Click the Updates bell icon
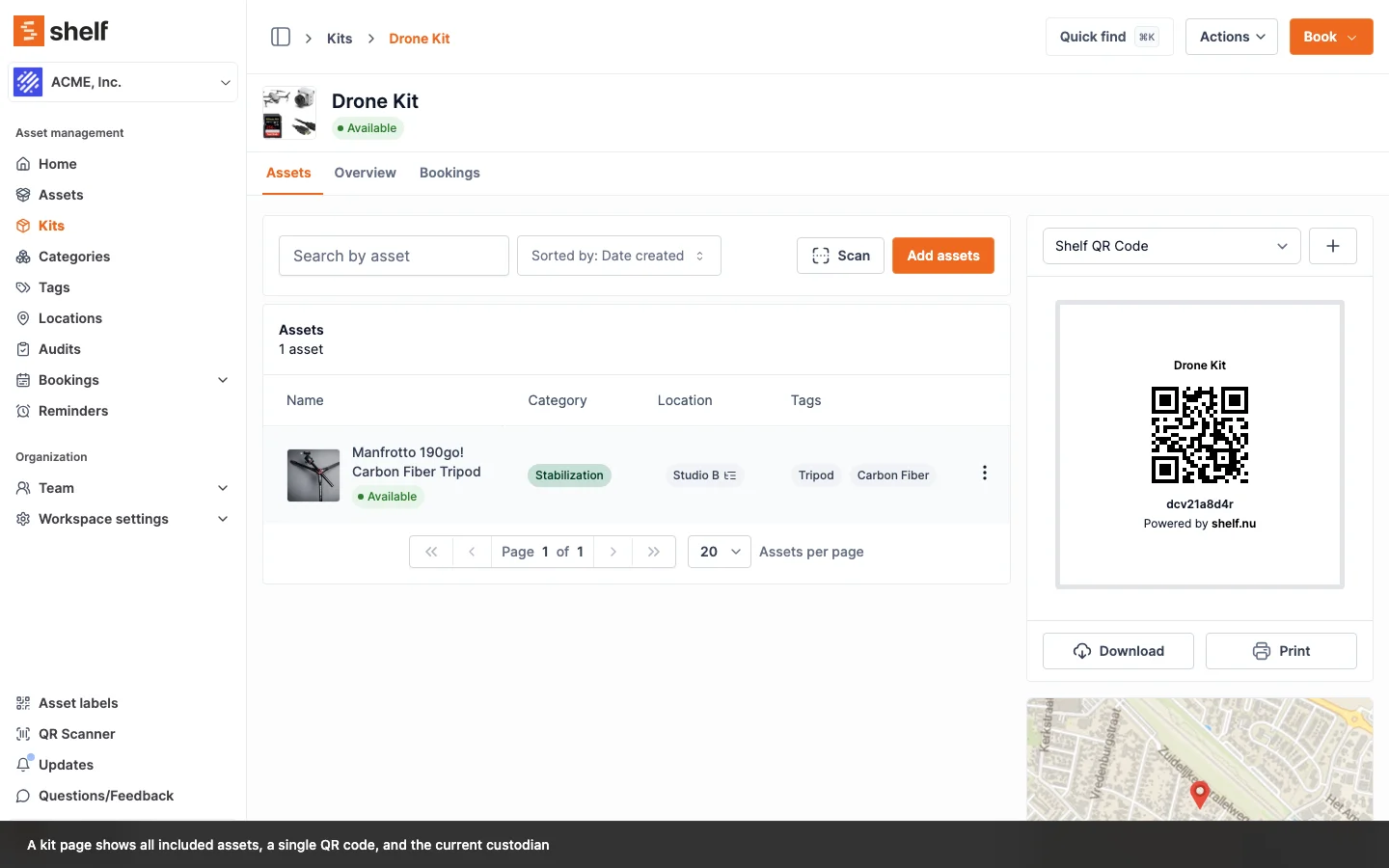1389x868 pixels. [24, 765]
